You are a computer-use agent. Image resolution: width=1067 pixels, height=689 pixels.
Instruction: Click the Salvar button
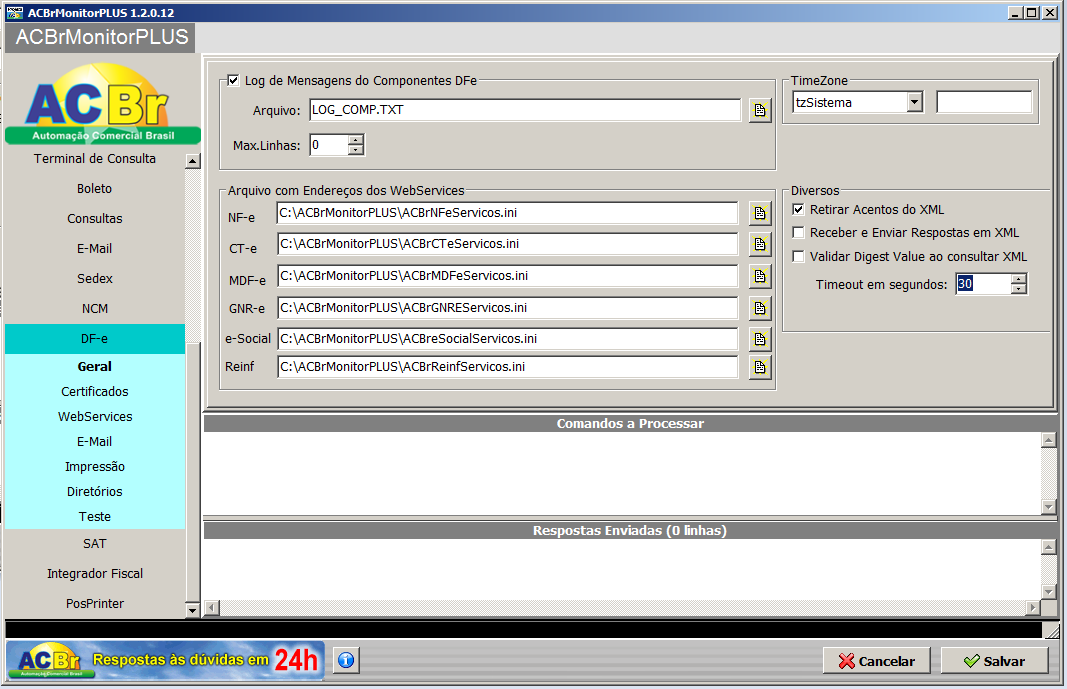pyautogui.click(x=994, y=660)
